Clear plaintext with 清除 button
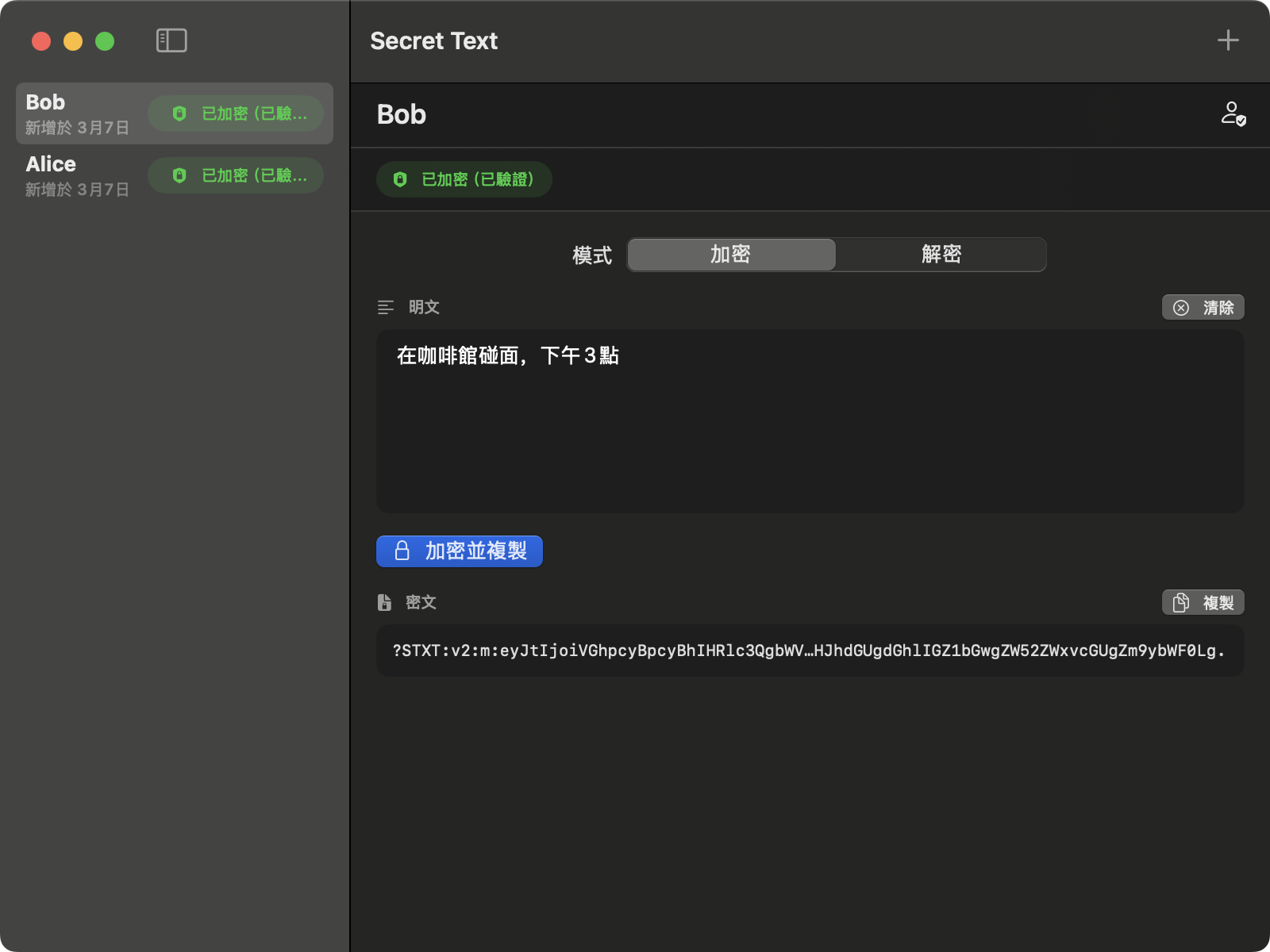Image resolution: width=1270 pixels, height=952 pixels. point(1203,308)
